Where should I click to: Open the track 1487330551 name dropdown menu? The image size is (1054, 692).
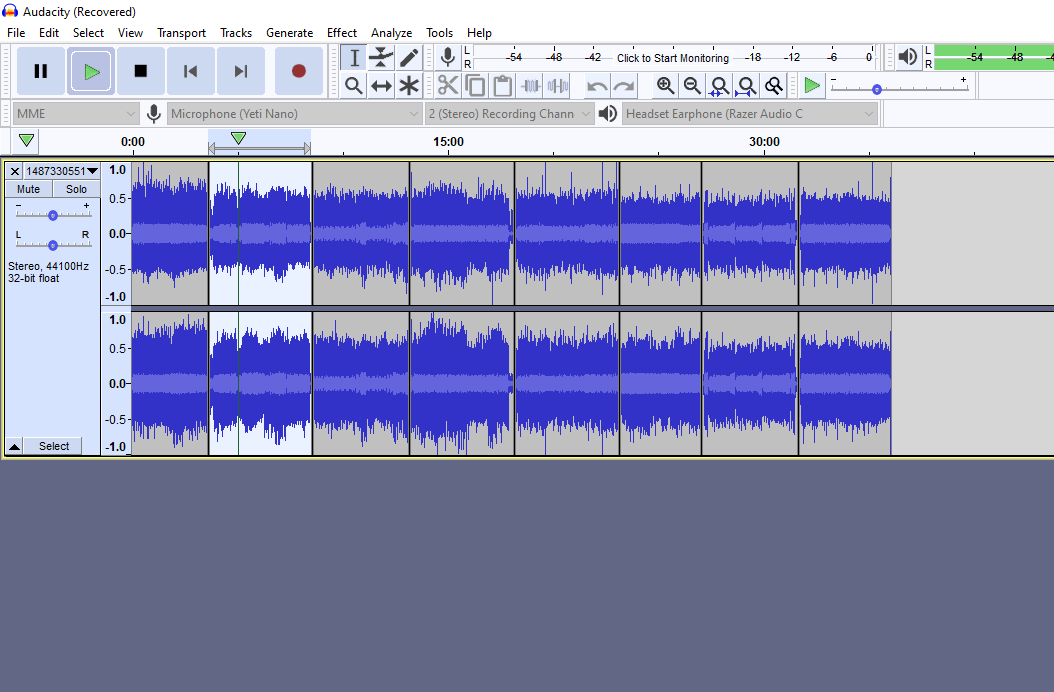tap(62, 171)
